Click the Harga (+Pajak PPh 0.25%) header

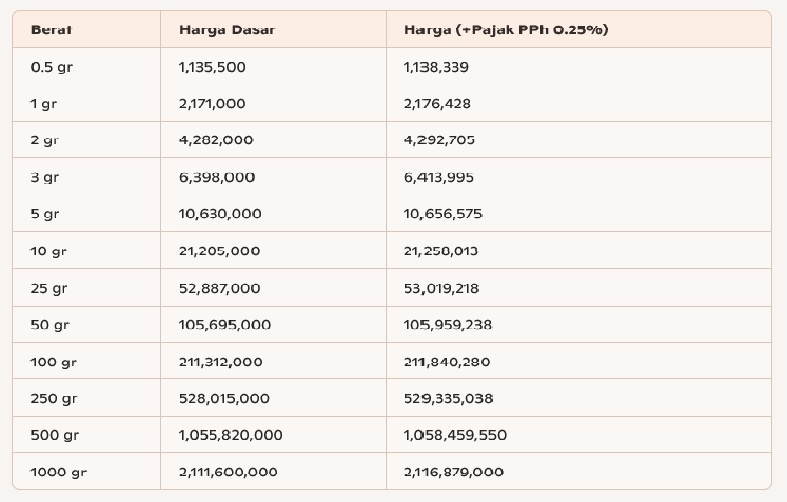coord(506,30)
